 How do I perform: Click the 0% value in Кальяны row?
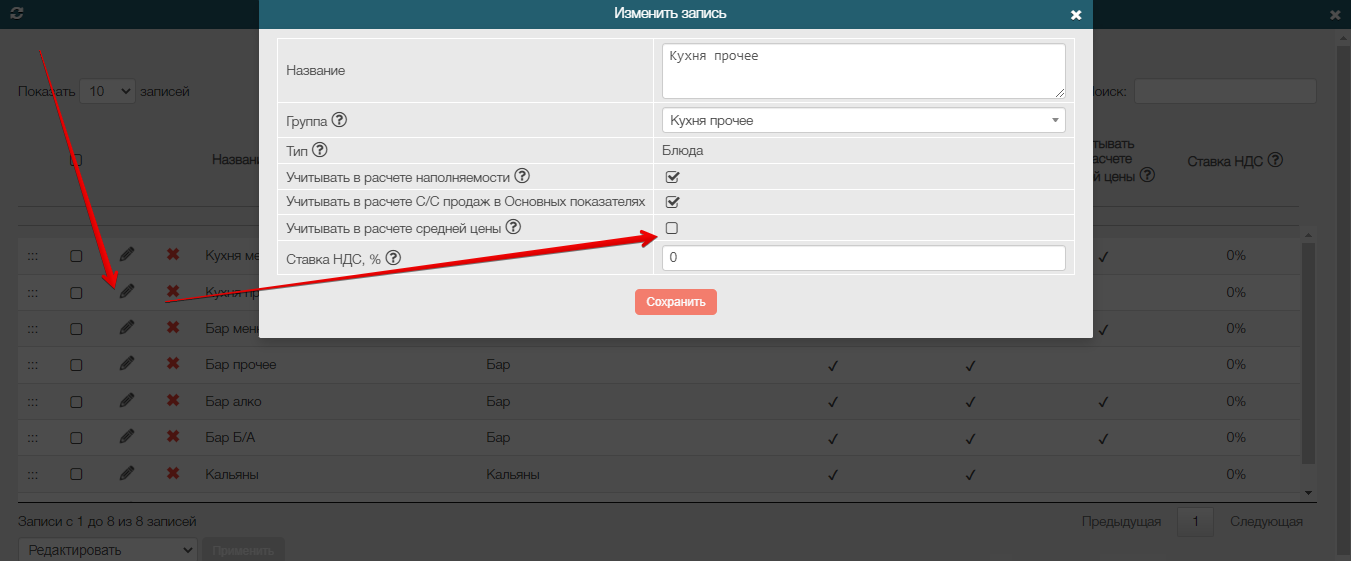pos(1236,474)
